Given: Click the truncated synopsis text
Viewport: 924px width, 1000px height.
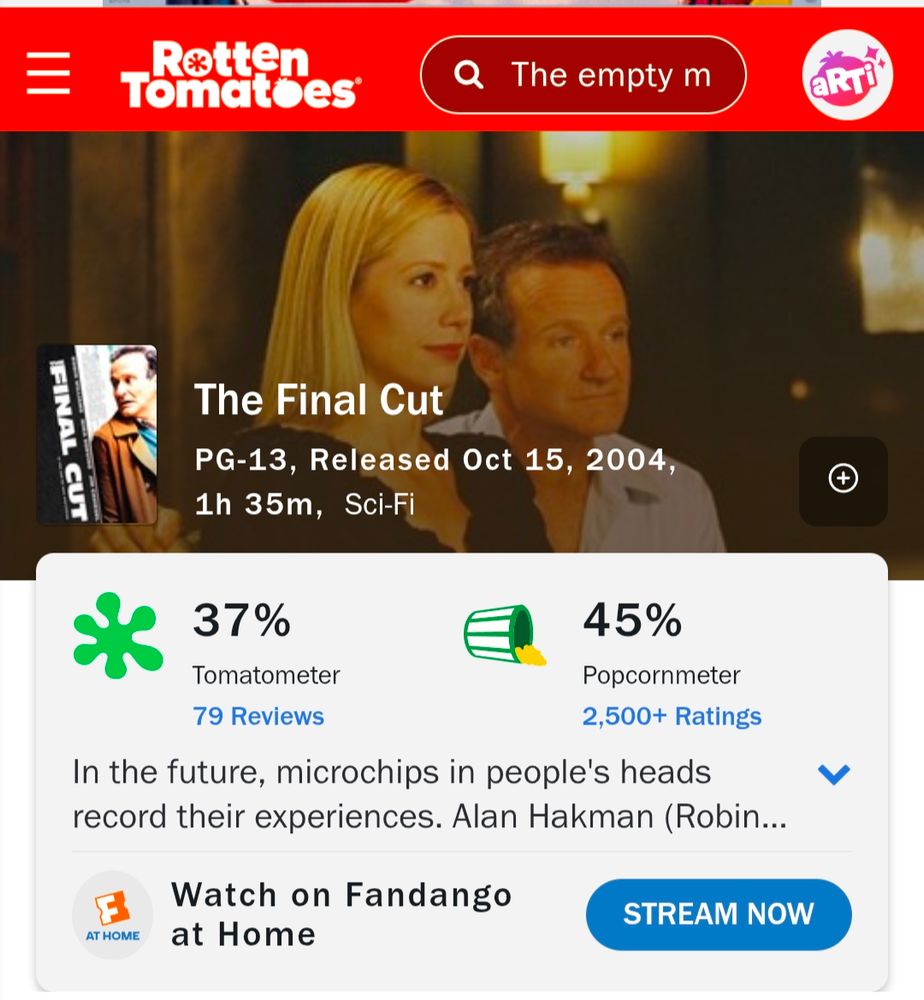Looking at the screenshot, I should point(430,794).
